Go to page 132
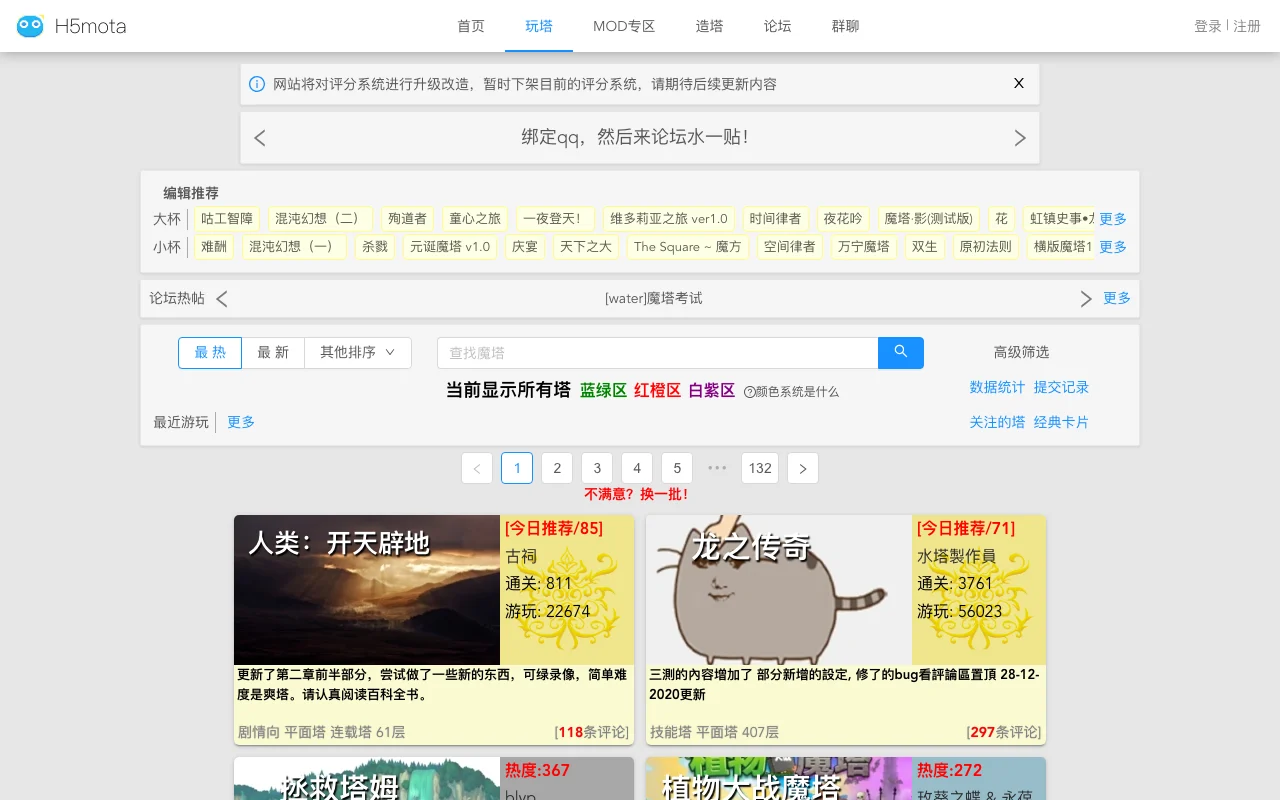The width and height of the screenshot is (1280, 800). (760, 468)
